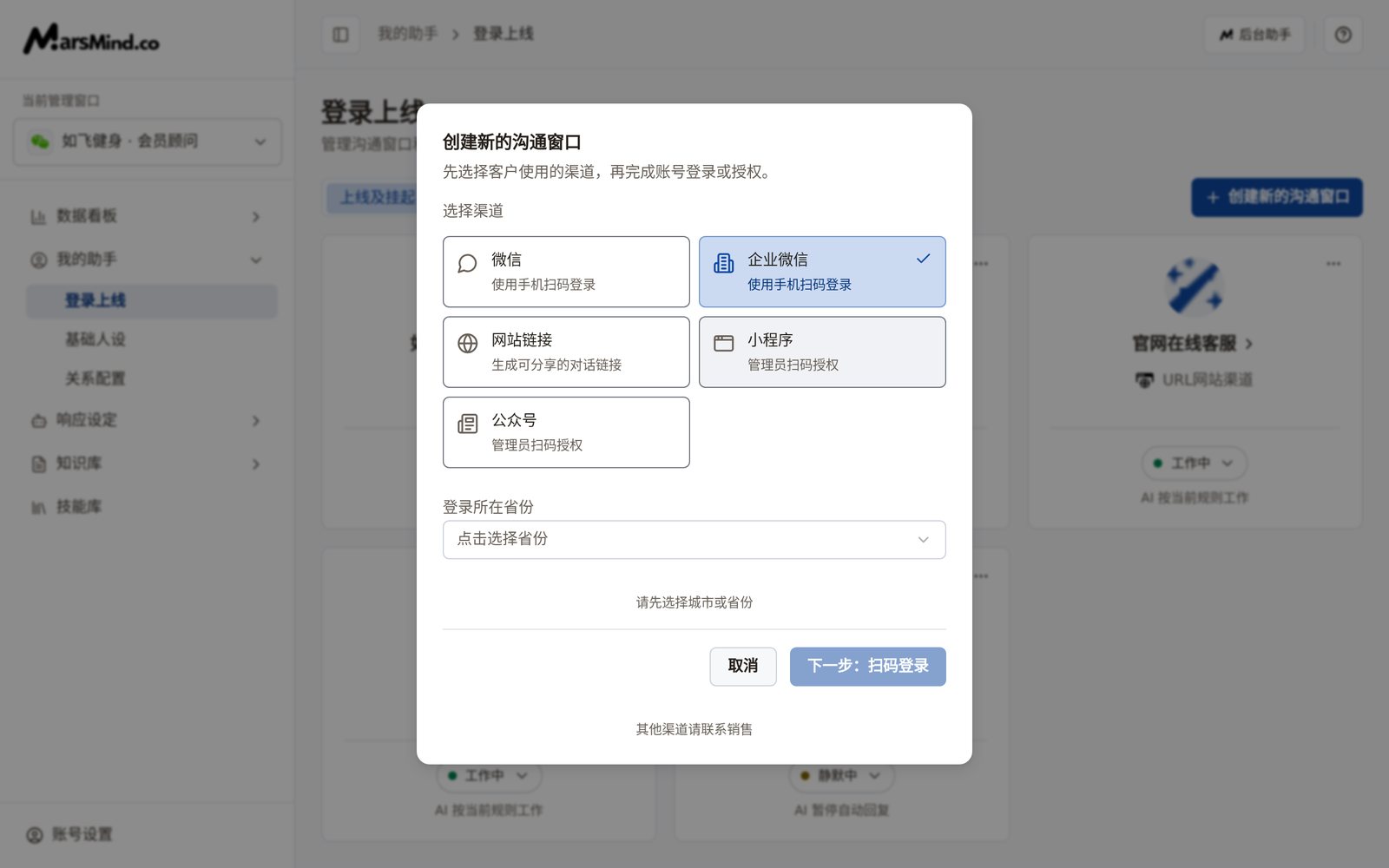Click the 公众号 newspaper icon

click(467, 424)
